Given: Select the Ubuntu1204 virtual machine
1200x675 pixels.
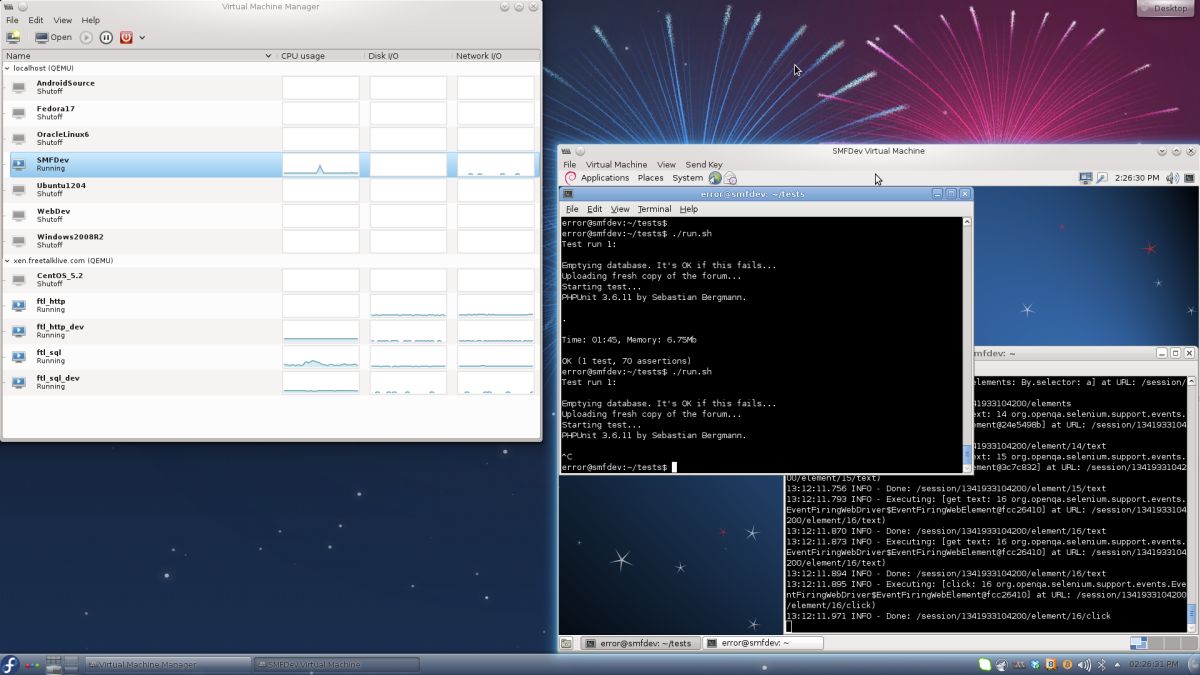Looking at the screenshot, I should pyautogui.click(x=270, y=190).
